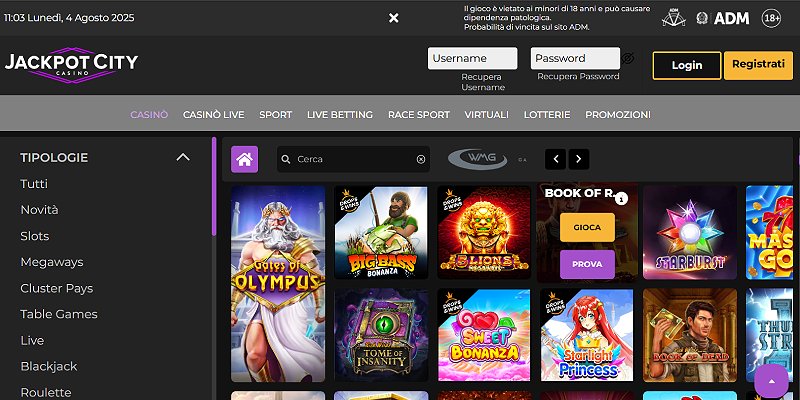
Task: Select Slots category
Action: coord(35,236)
